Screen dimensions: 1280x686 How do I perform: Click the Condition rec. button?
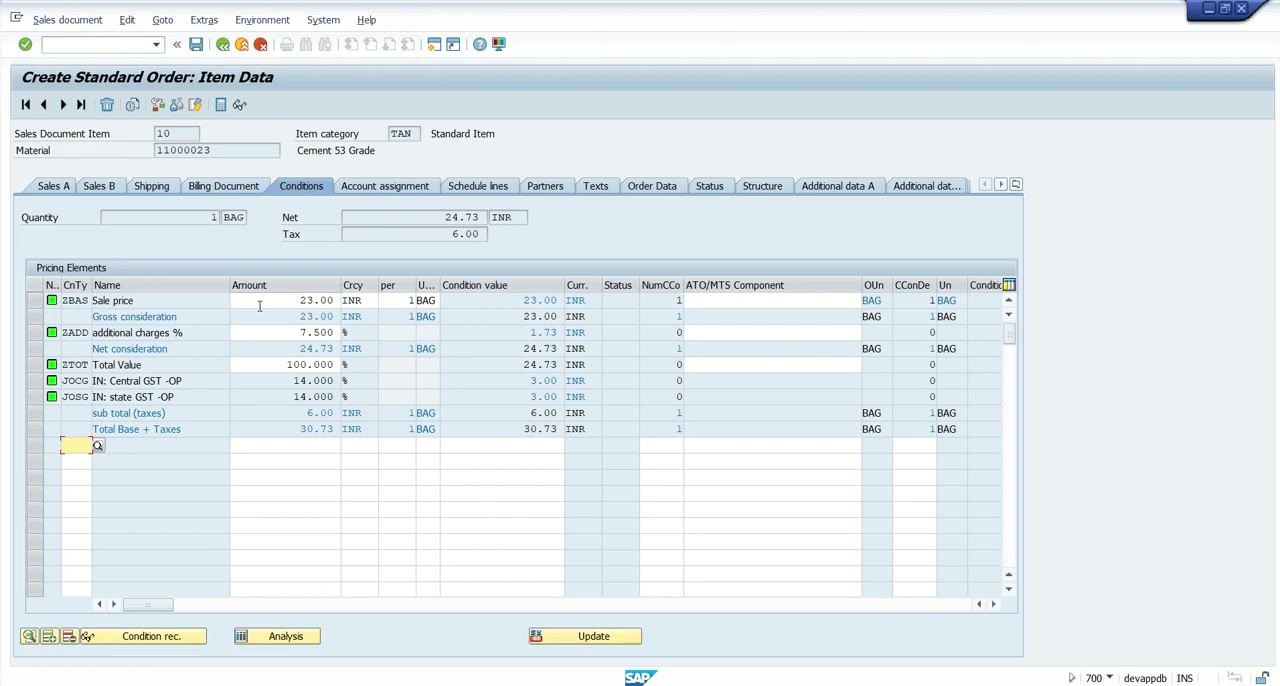click(x=143, y=636)
